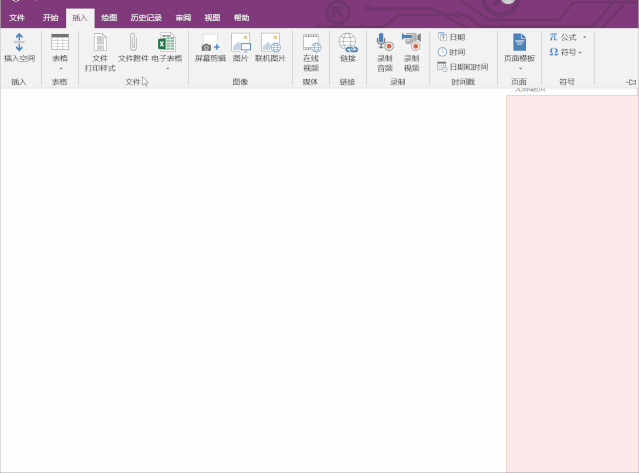Insert the Time (时间) stamp

point(451,52)
